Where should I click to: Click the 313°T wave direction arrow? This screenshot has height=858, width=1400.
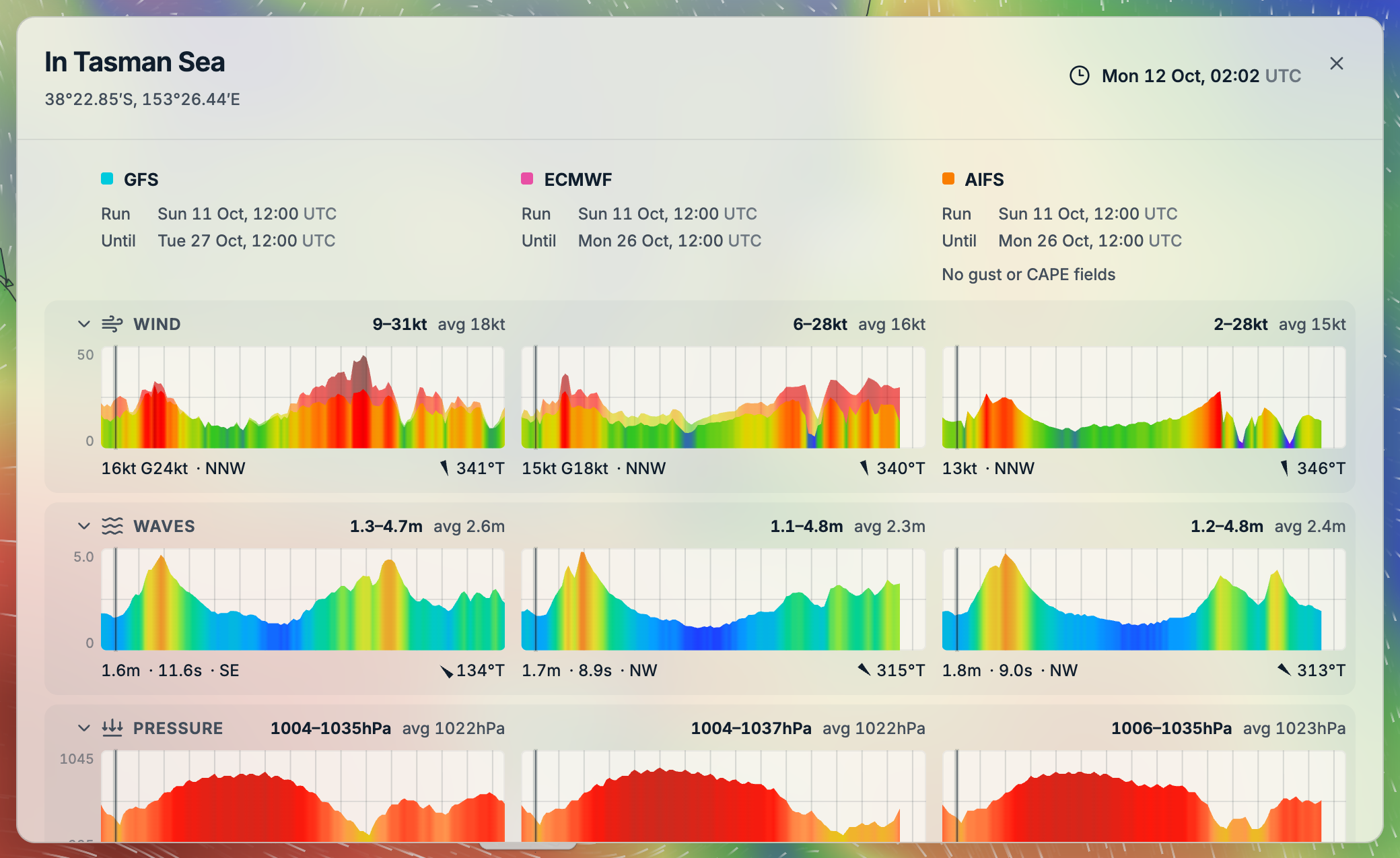[1284, 669]
